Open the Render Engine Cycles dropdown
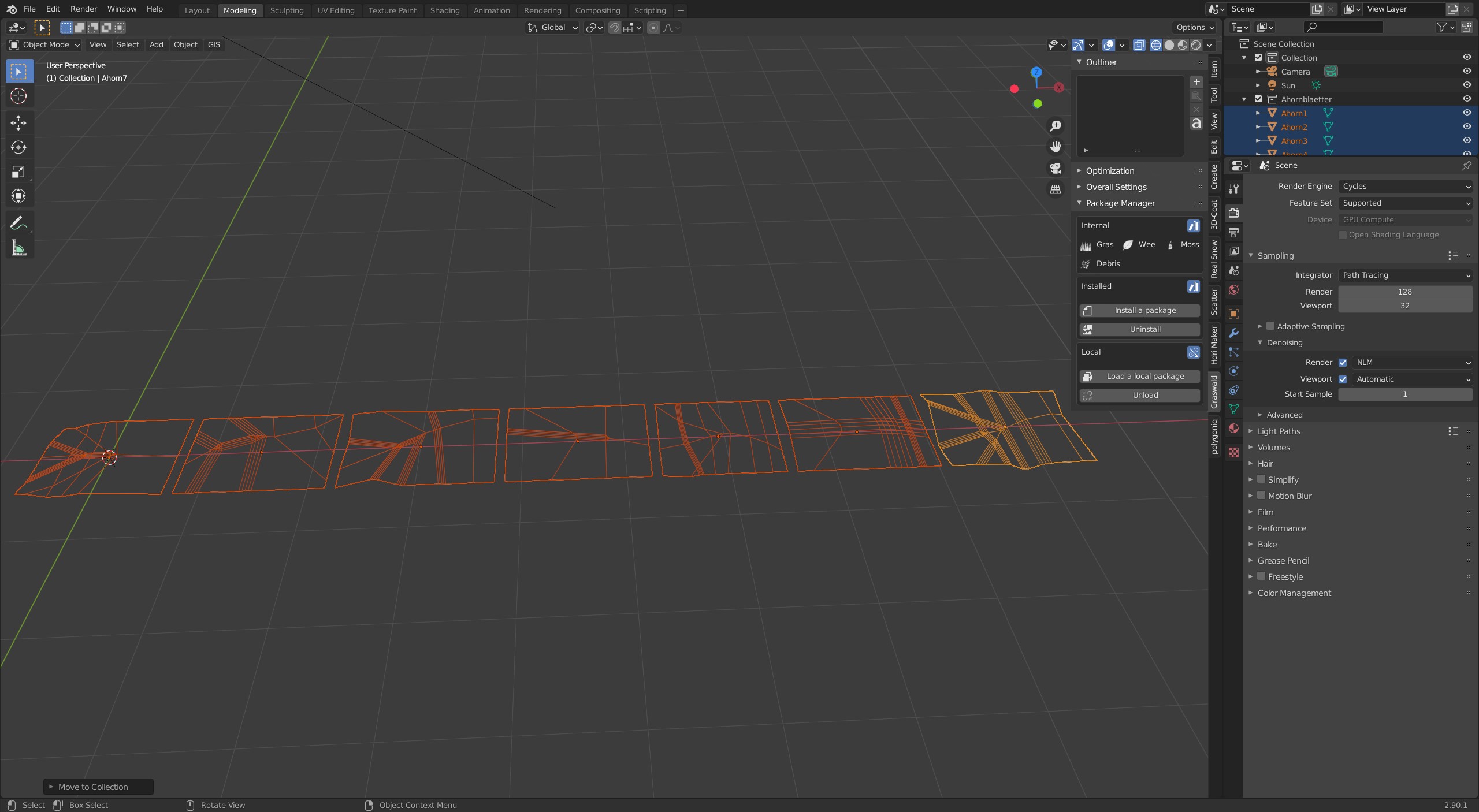 1404,186
